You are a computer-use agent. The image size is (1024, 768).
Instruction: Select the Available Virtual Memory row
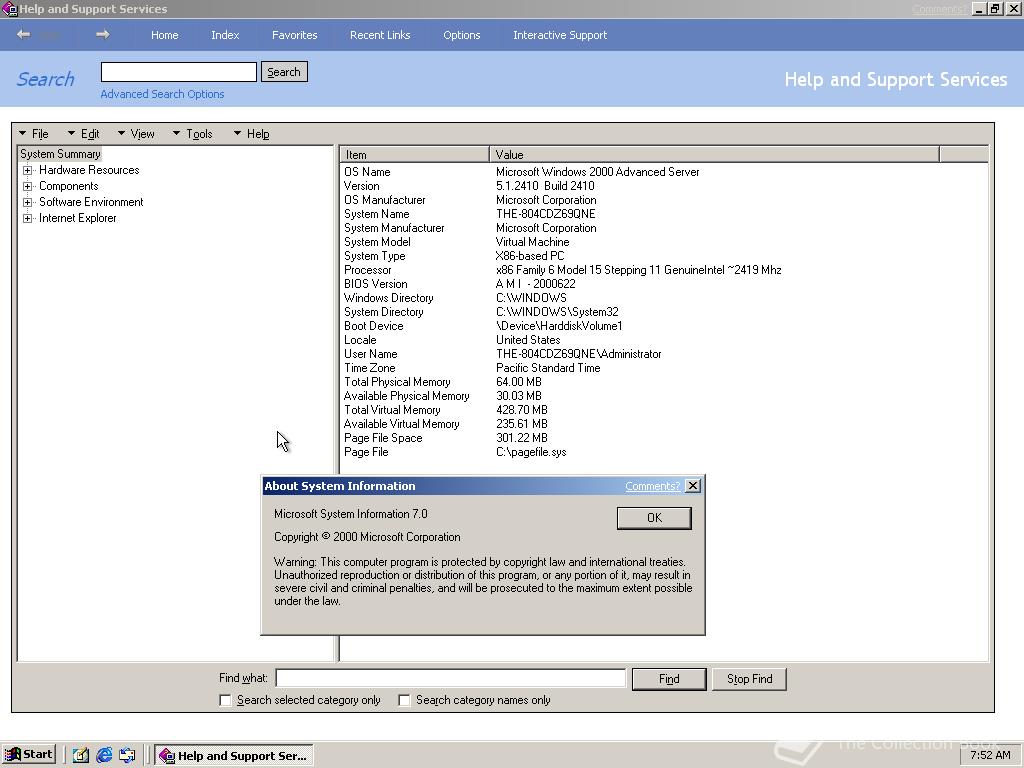pyautogui.click(x=402, y=424)
